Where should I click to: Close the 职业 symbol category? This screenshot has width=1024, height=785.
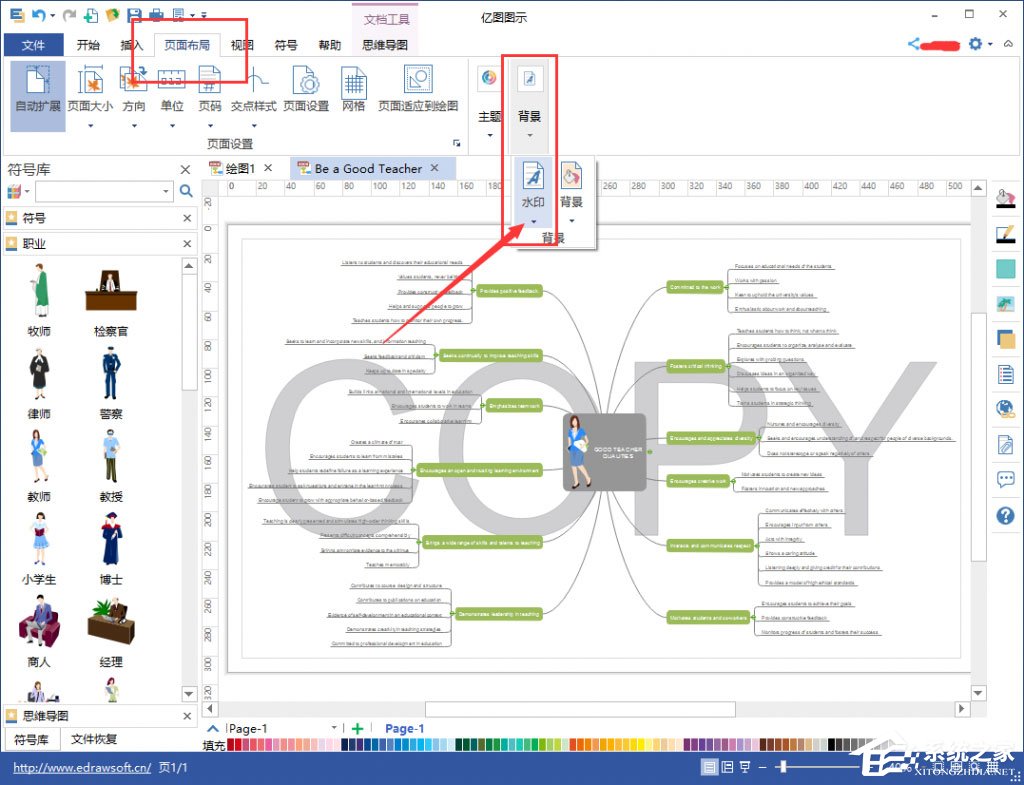coord(187,244)
